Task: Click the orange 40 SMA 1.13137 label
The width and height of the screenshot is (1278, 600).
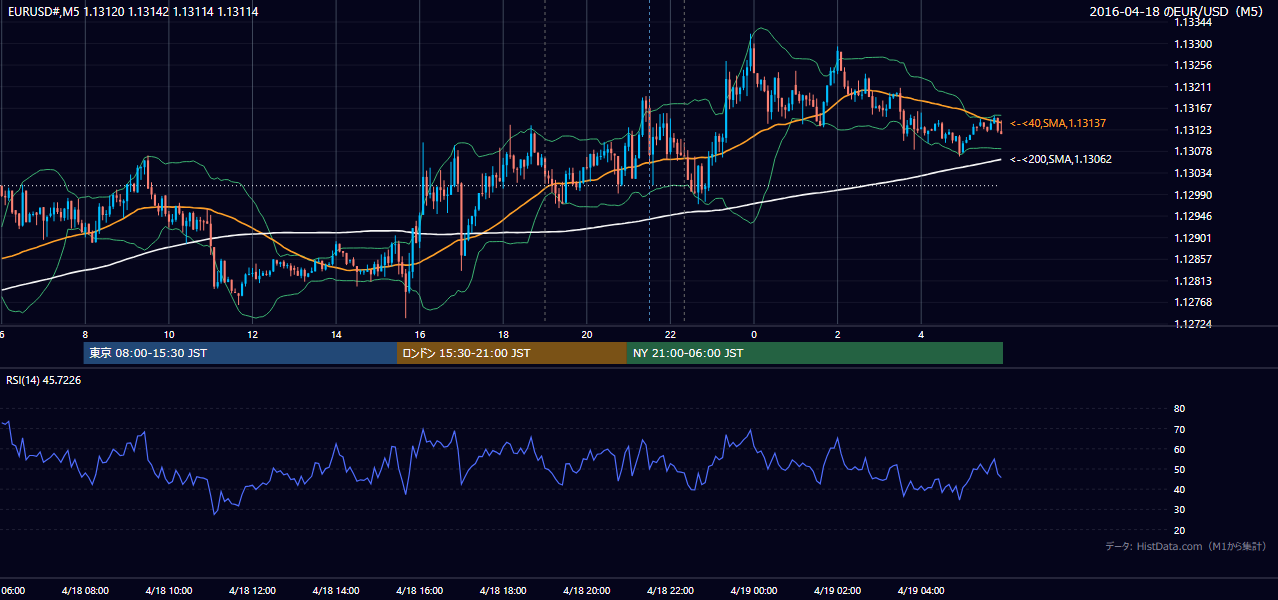Action: 1058,123
